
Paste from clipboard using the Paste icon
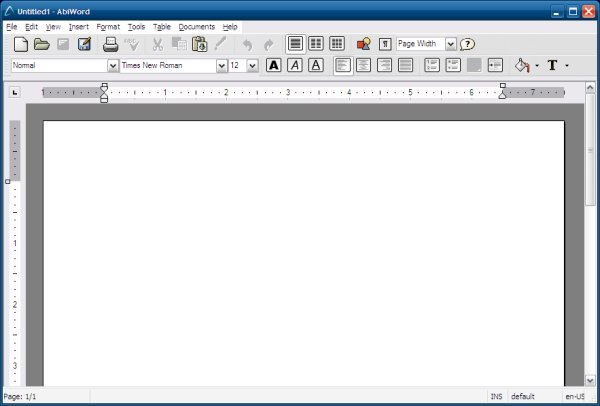coord(199,44)
